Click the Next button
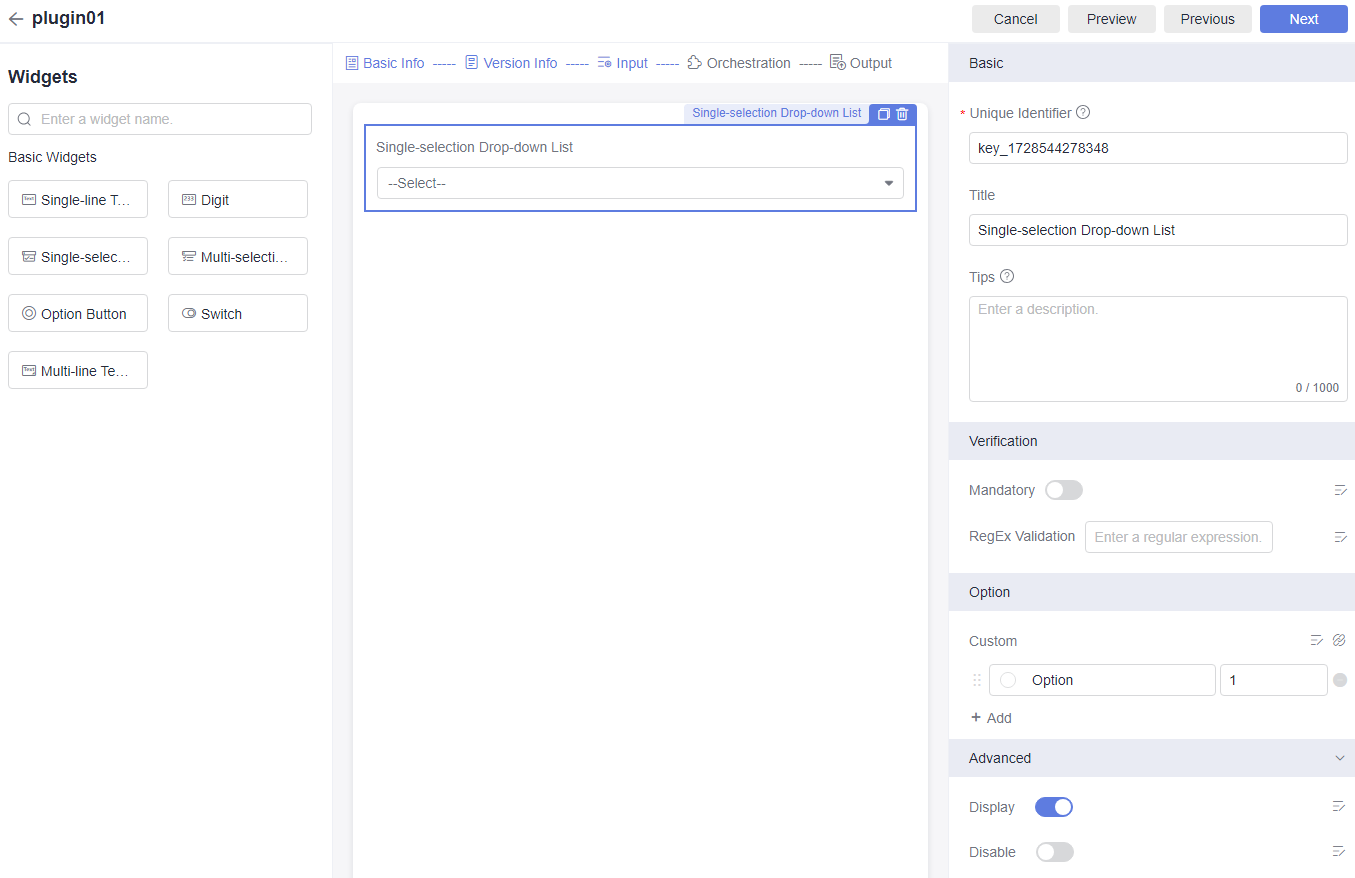The height and width of the screenshot is (878, 1355). point(1303,19)
